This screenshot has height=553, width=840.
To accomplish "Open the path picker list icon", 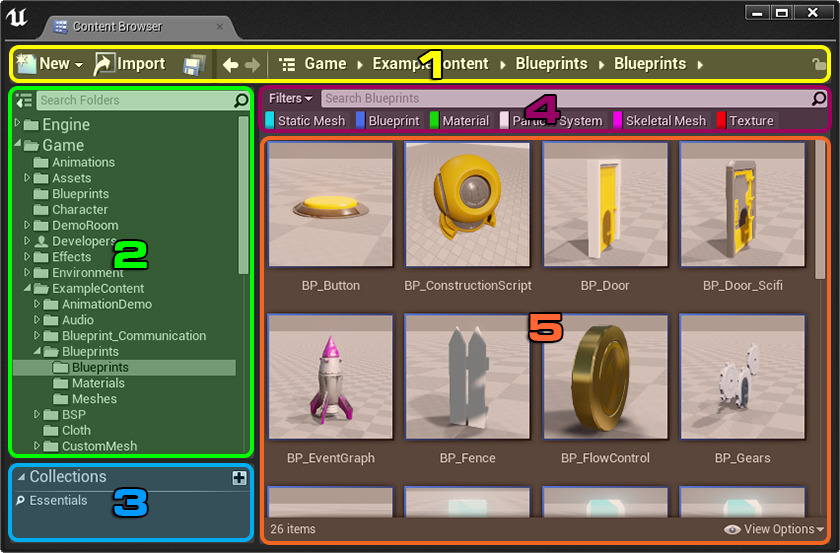I will [x=288, y=65].
